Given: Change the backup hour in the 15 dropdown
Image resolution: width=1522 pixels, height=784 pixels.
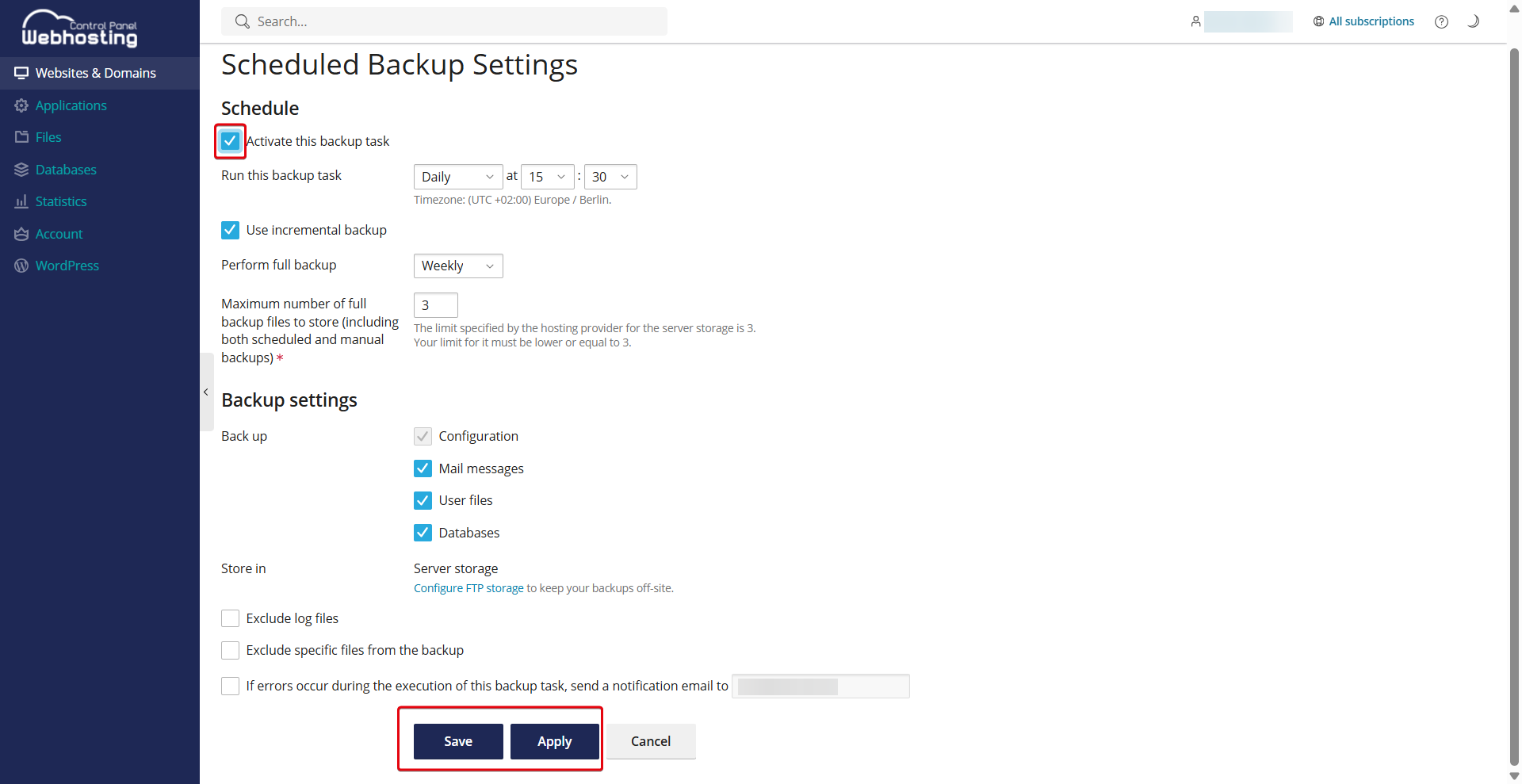Looking at the screenshot, I should (x=546, y=176).
